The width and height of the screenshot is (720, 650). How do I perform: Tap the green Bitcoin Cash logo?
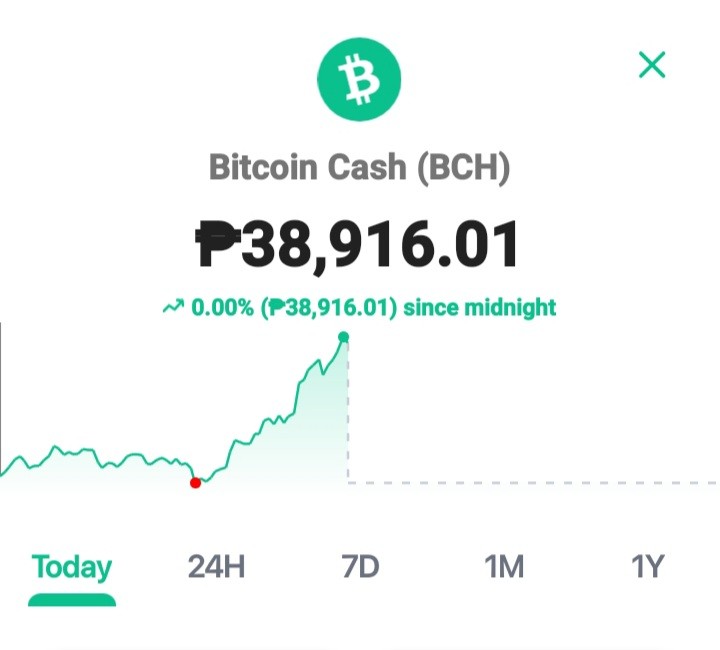[359, 79]
